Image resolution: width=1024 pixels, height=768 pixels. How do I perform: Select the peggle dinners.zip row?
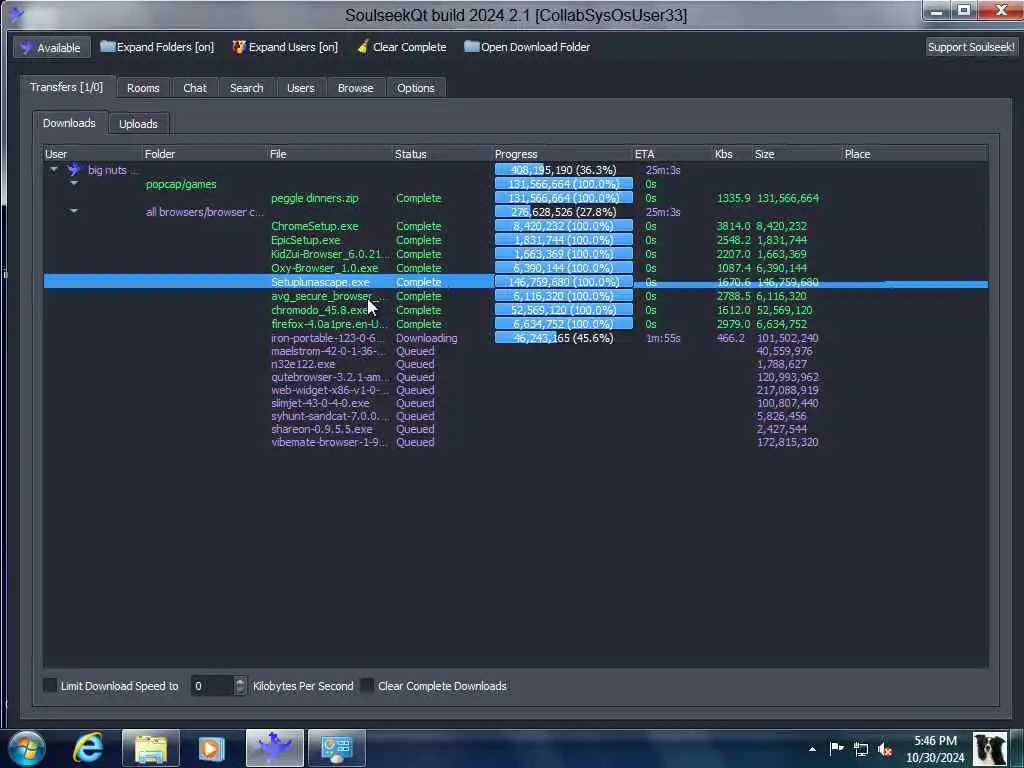(x=515, y=198)
